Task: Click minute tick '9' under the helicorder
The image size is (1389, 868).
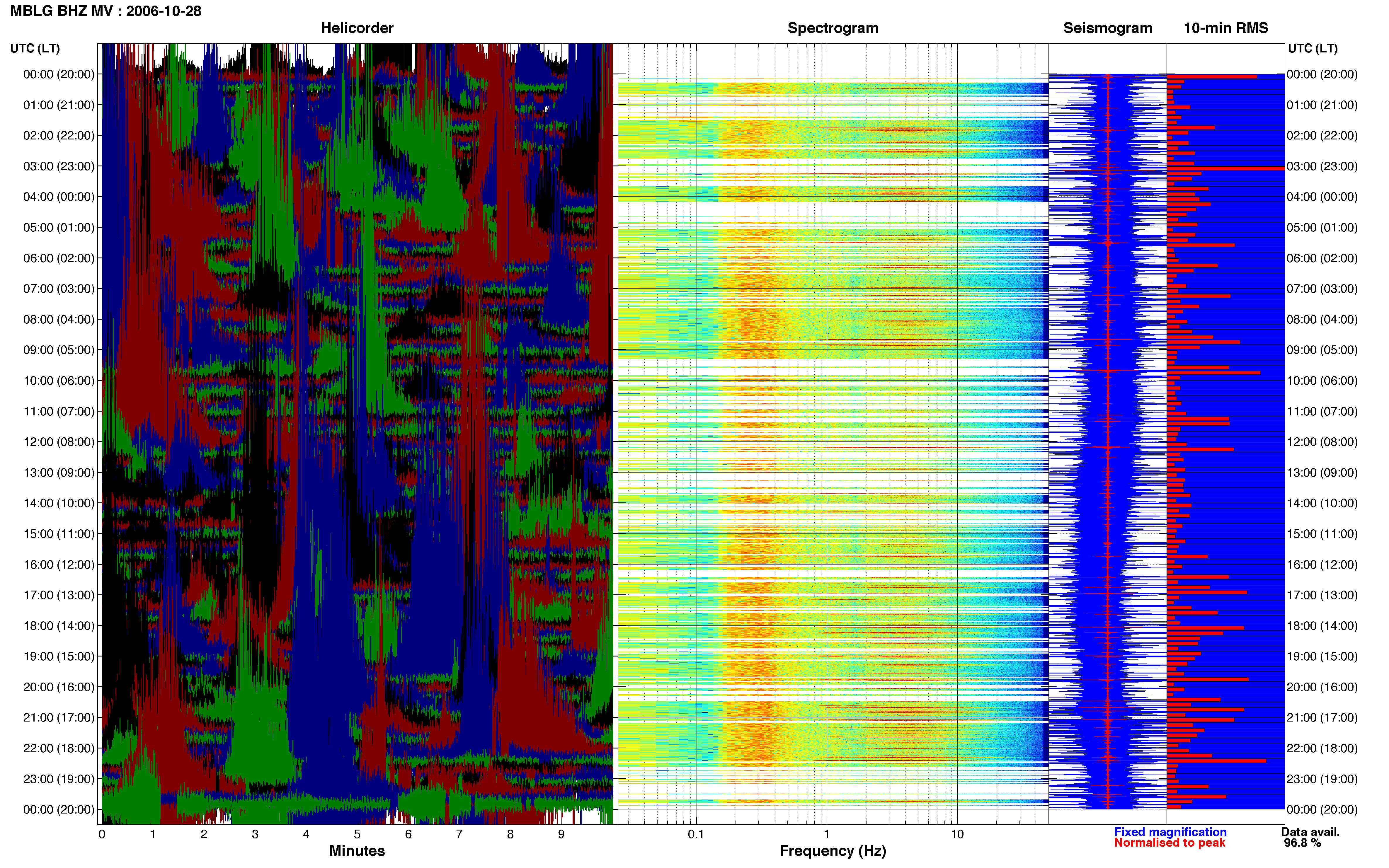Action: coord(561,834)
